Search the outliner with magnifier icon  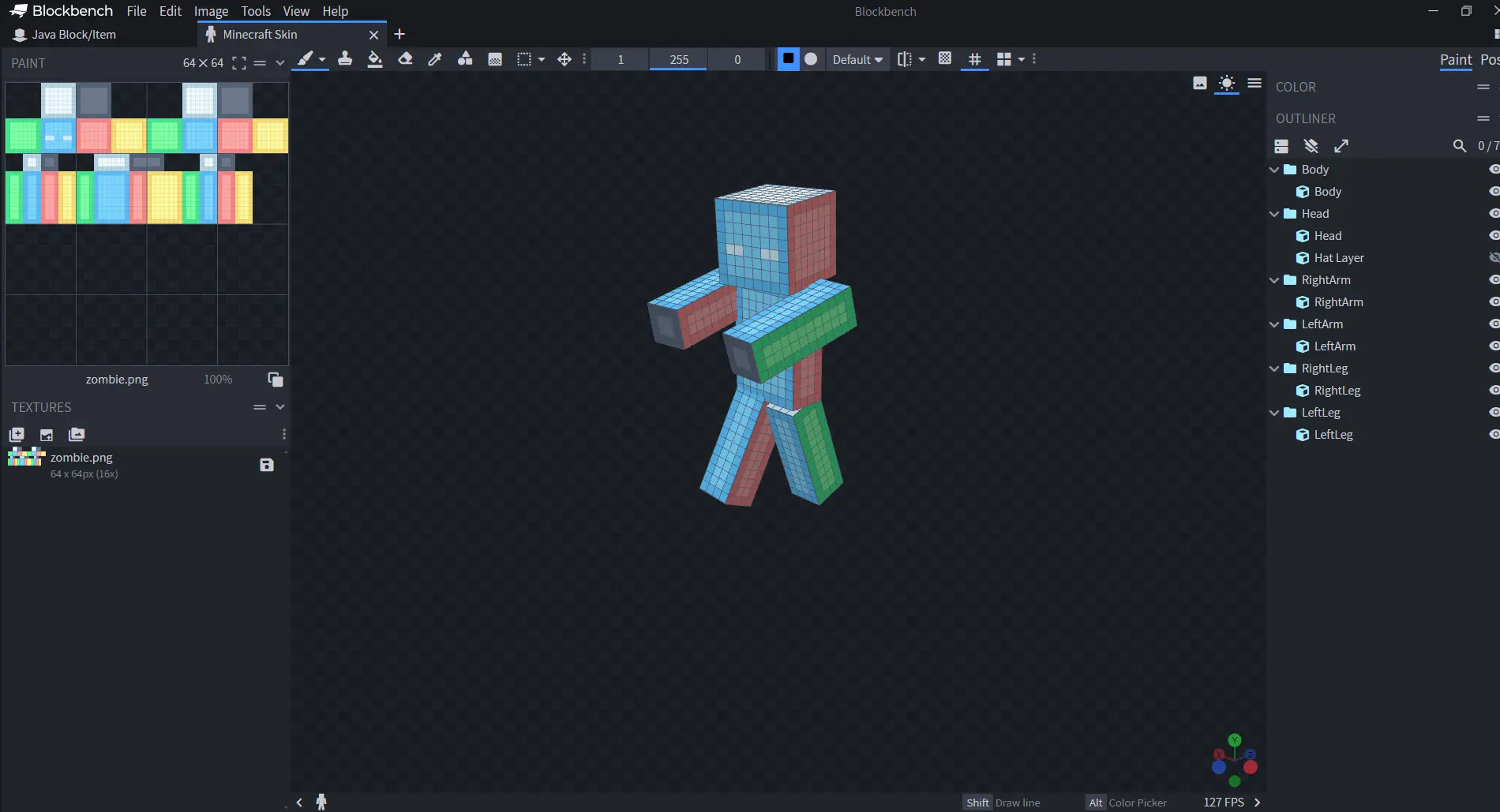click(x=1460, y=146)
